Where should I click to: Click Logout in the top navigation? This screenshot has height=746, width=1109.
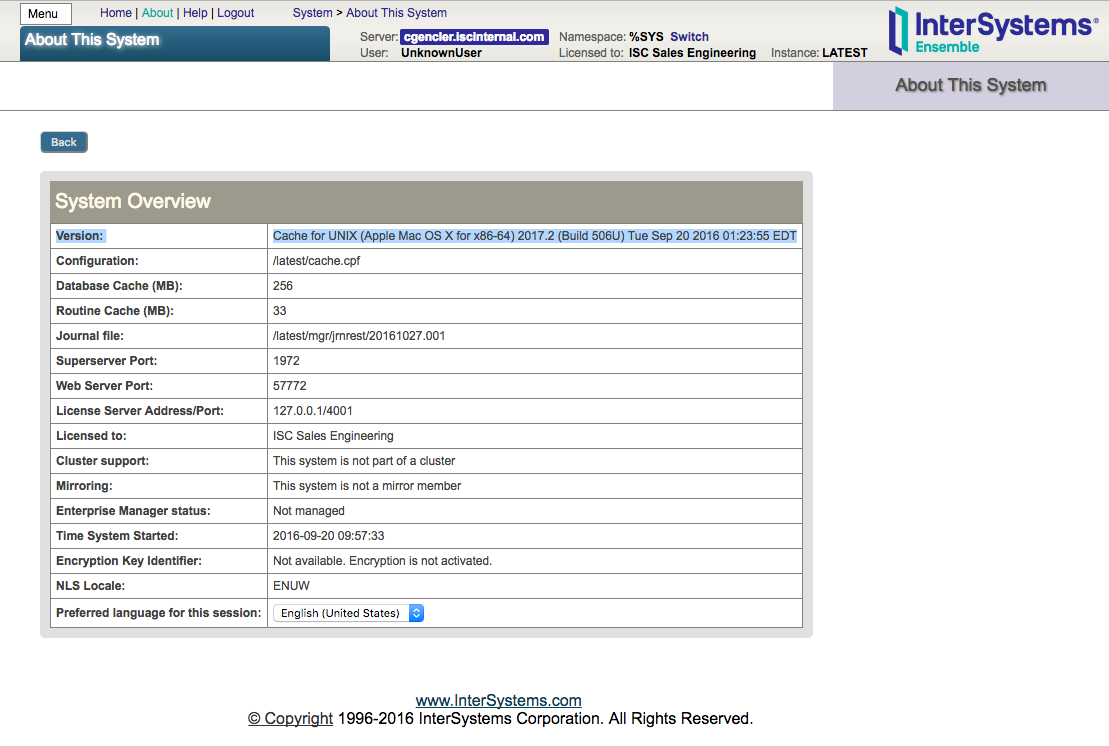click(235, 13)
